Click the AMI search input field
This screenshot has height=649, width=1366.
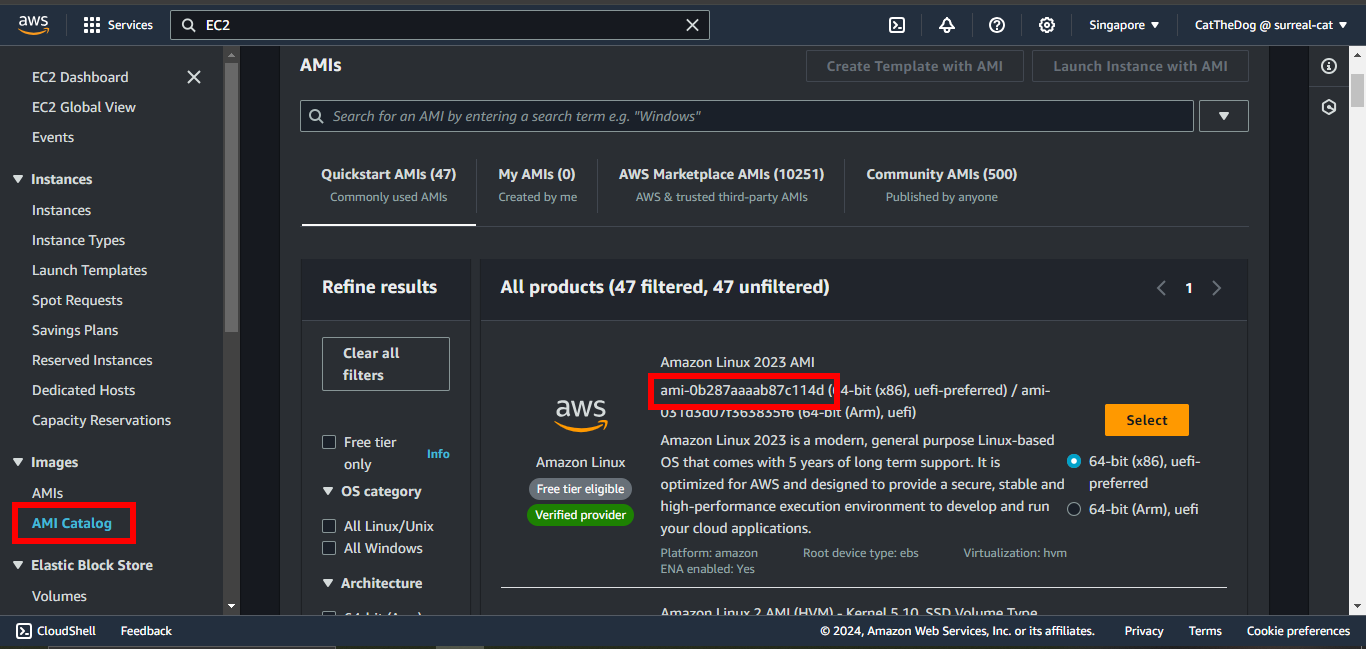[x=750, y=116]
